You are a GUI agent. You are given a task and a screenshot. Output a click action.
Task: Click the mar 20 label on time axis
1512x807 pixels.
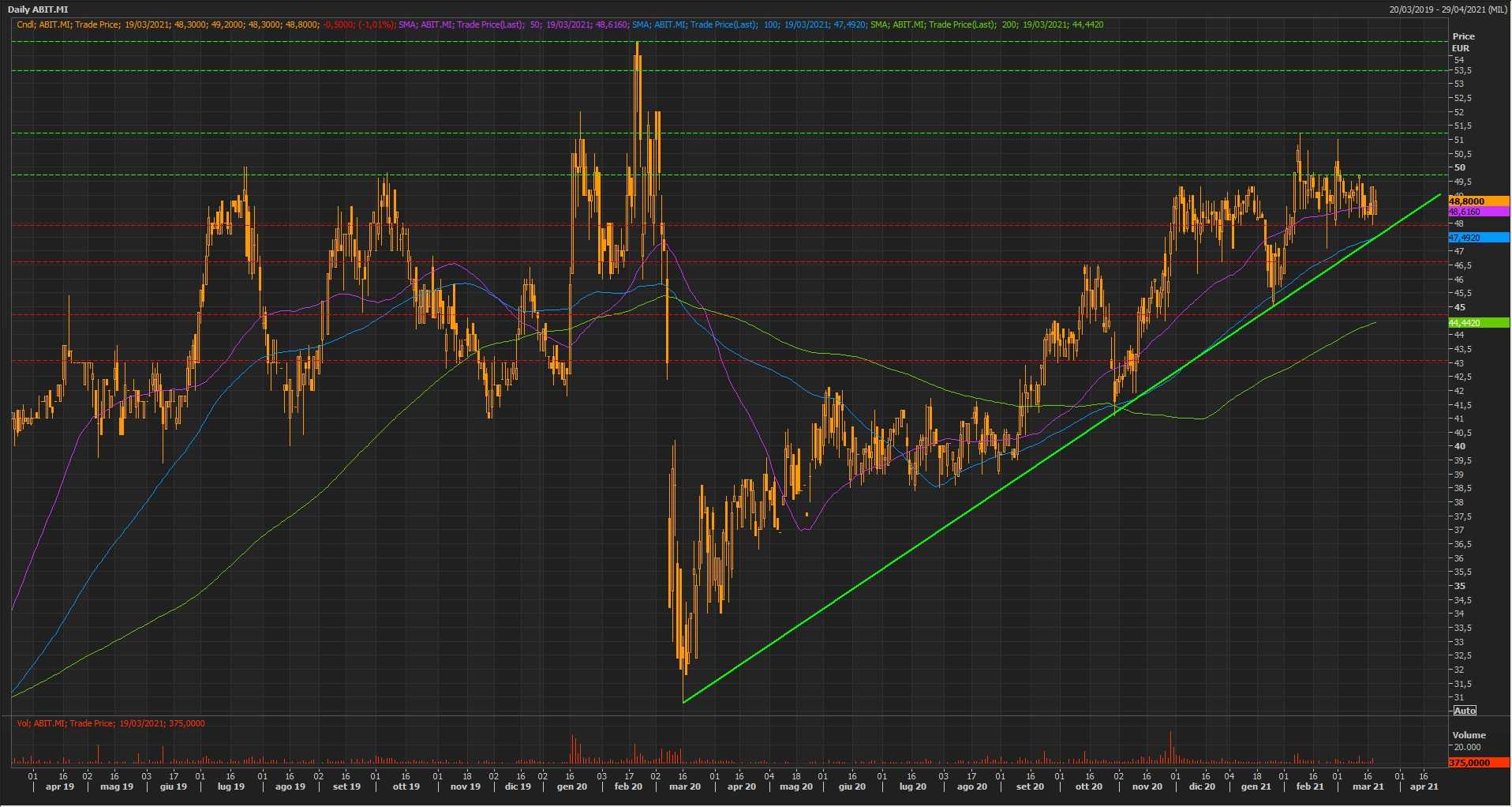pos(684,786)
